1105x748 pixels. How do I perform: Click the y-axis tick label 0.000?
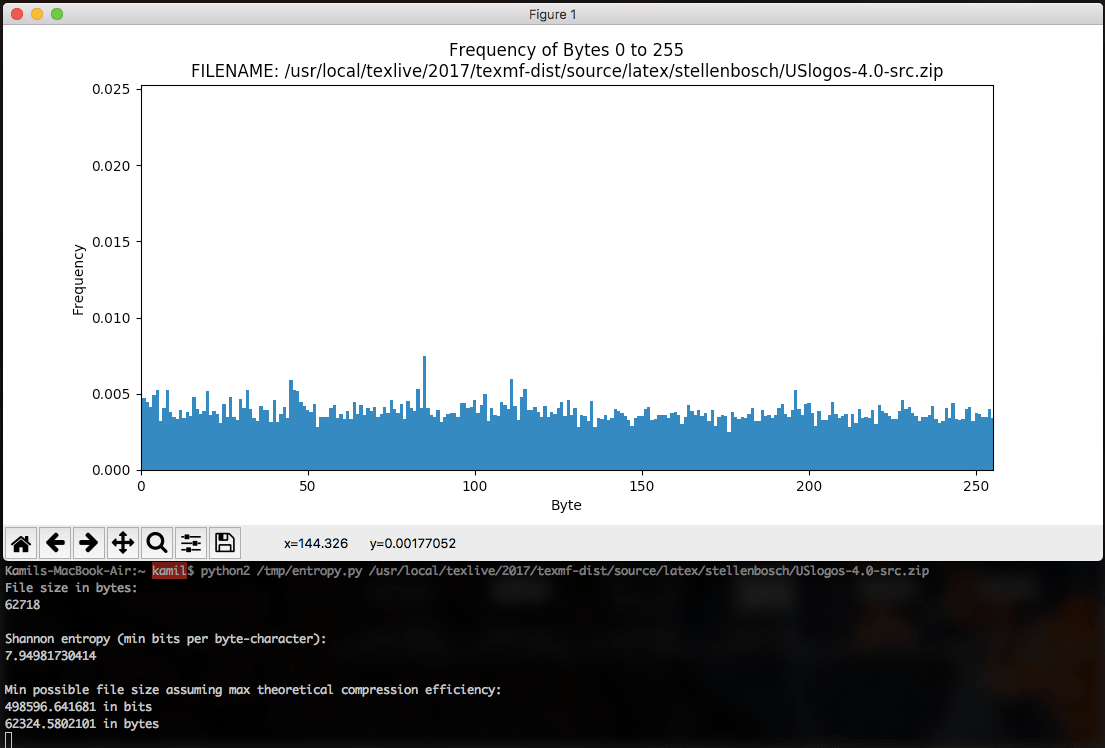point(111,470)
